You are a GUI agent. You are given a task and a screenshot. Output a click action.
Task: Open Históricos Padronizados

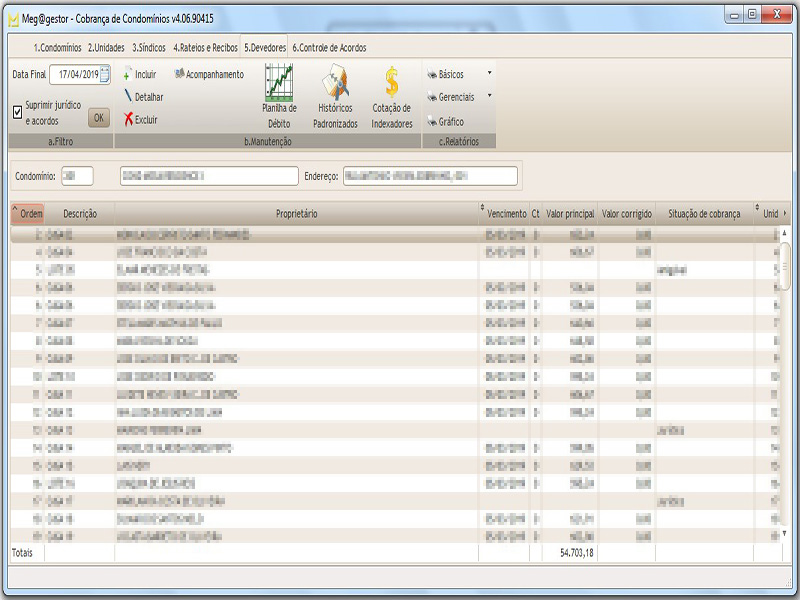[334, 83]
